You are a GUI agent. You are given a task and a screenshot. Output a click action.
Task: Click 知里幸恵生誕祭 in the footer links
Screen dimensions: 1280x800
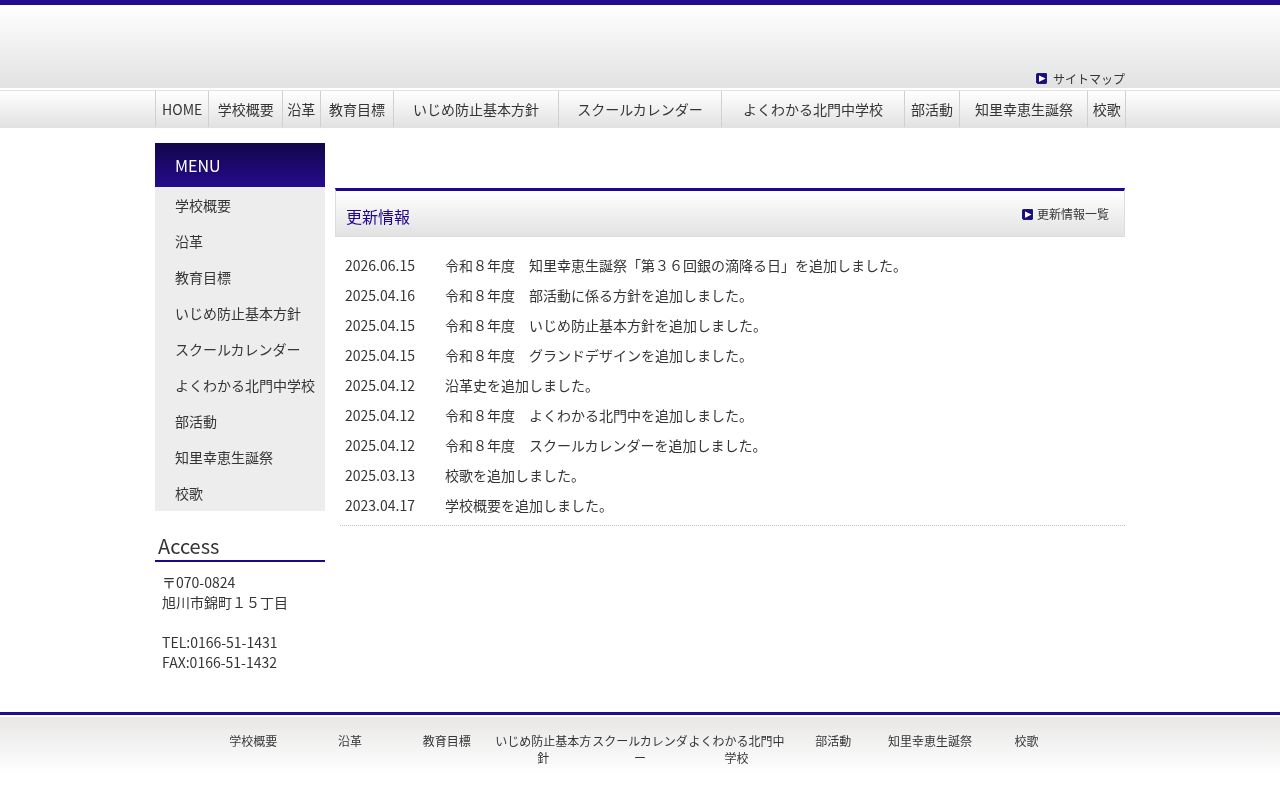(930, 741)
